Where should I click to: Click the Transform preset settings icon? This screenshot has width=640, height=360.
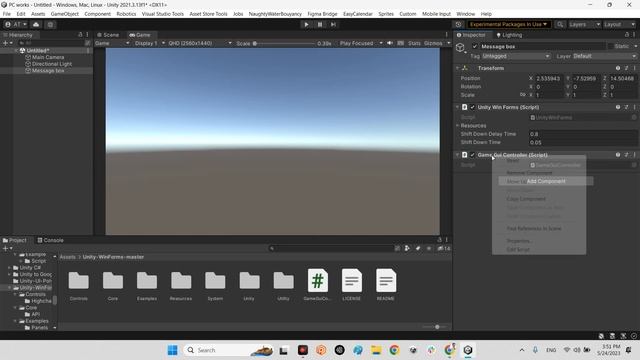tap(626, 68)
